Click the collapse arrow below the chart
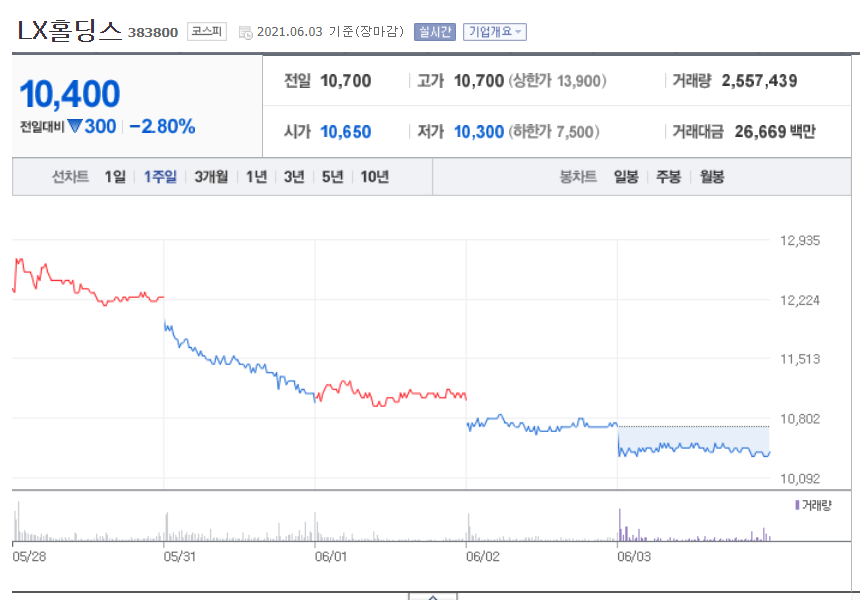Image resolution: width=860 pixels, height=600 pixels. [x=433, y=597]
